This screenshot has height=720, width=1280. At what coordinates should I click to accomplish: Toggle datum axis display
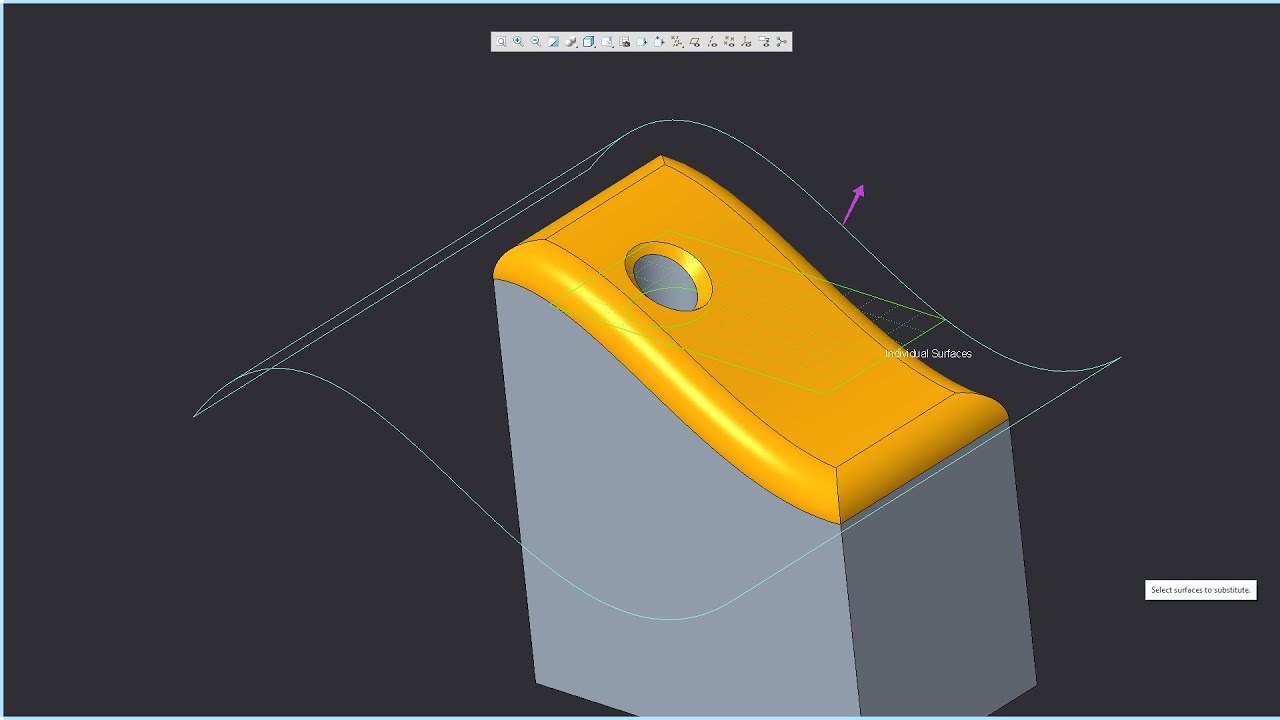coord(712,42)
